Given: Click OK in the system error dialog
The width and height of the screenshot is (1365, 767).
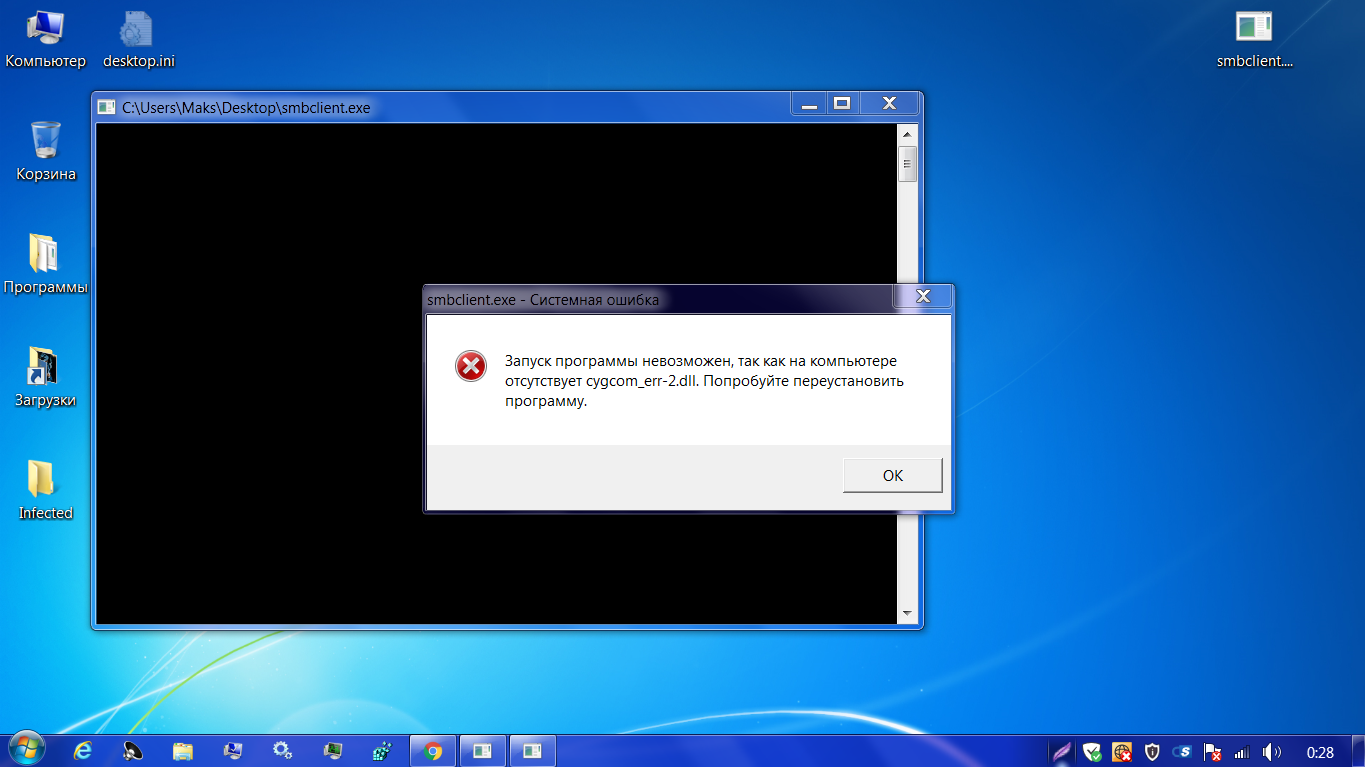Looking at the screenshot, I should point(892,475).
